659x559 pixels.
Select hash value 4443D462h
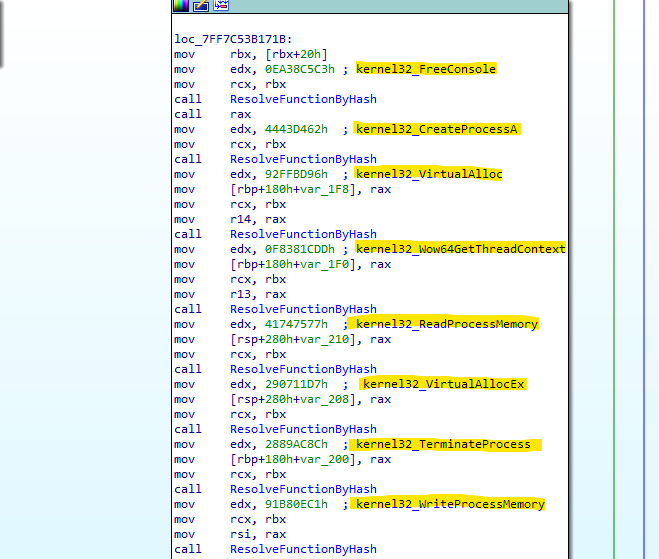coord(296,129)
